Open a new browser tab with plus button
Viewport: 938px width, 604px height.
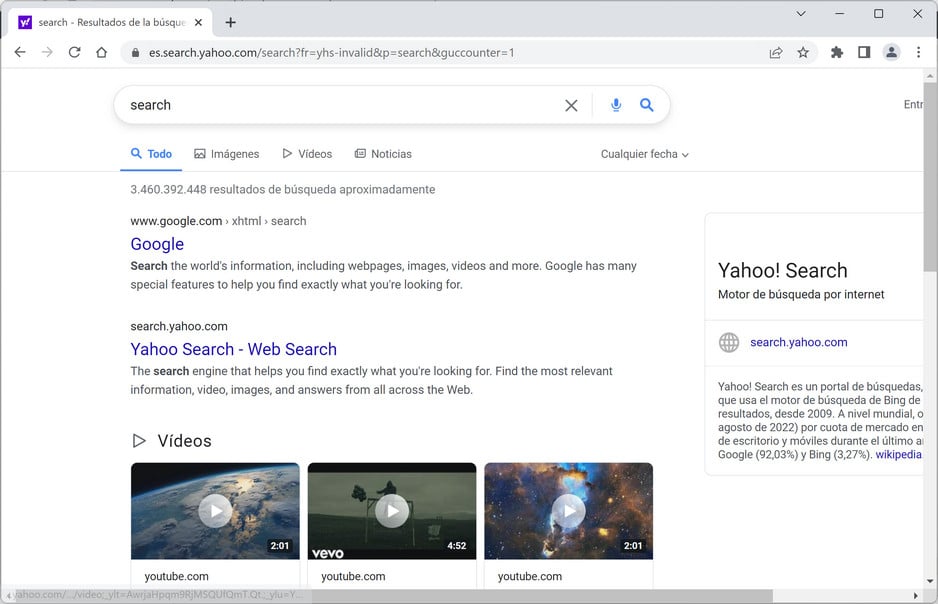[x=231, y=22]
